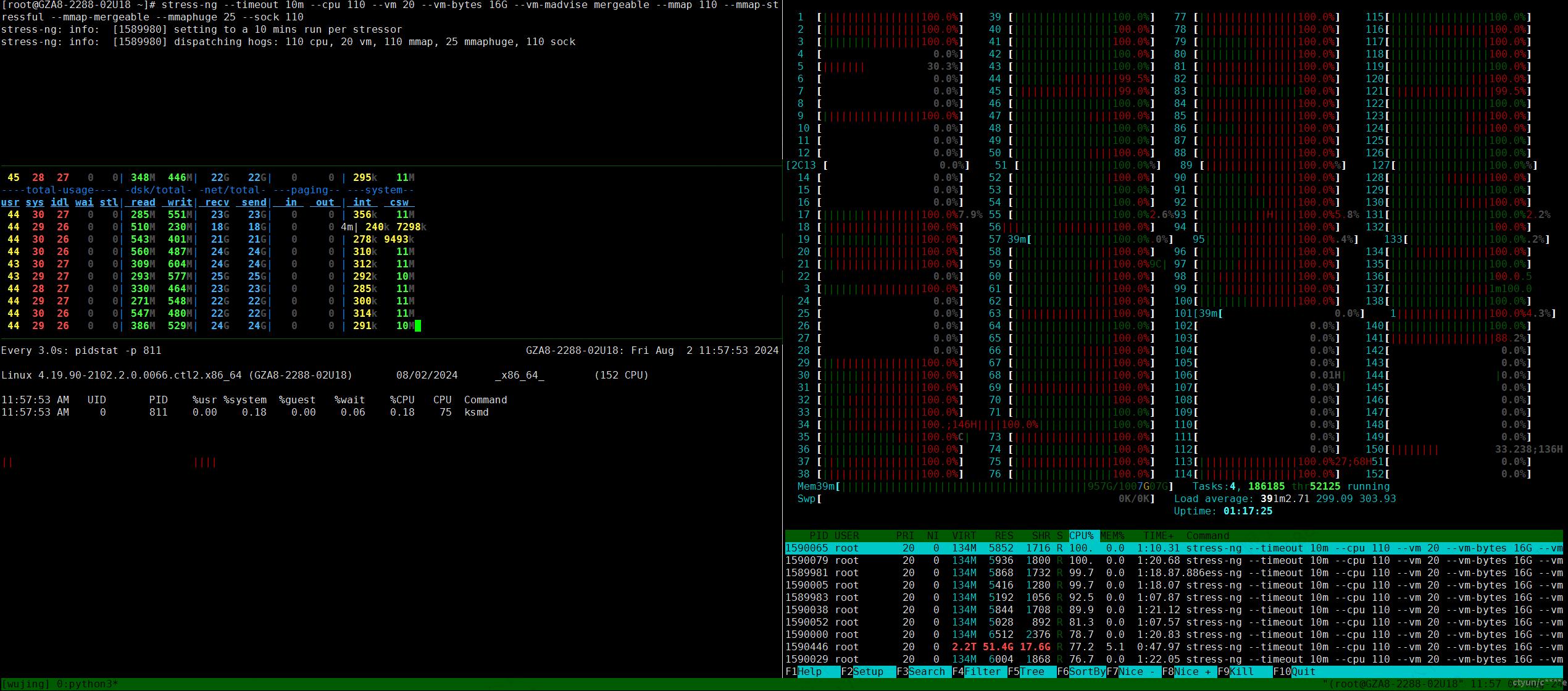Image resolution: width=1568 pixels, height=691 pixels.
Task: Select process row with PID 1590052
Action: coord(1174,622)
